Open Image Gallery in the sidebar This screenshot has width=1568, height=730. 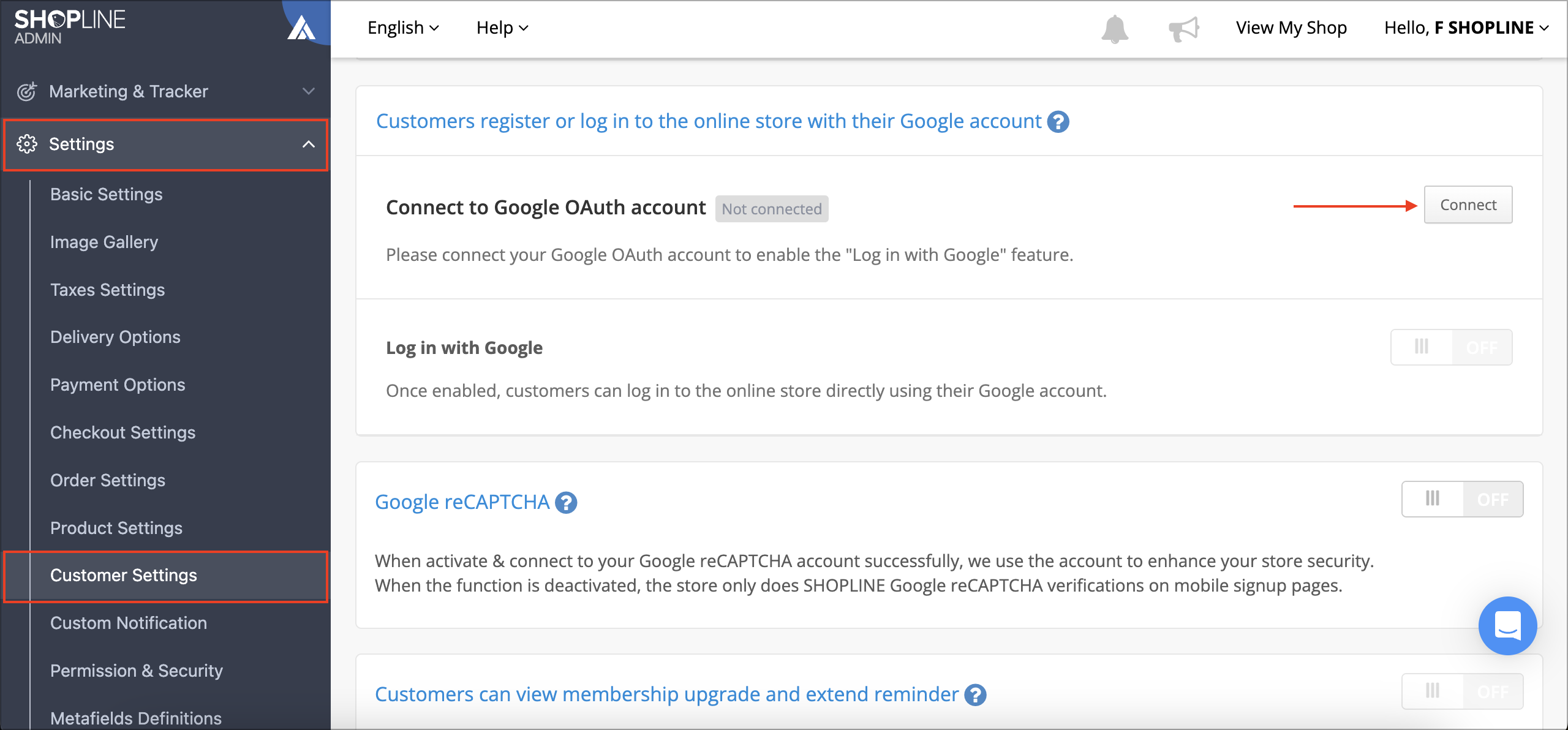pos(104,242)
